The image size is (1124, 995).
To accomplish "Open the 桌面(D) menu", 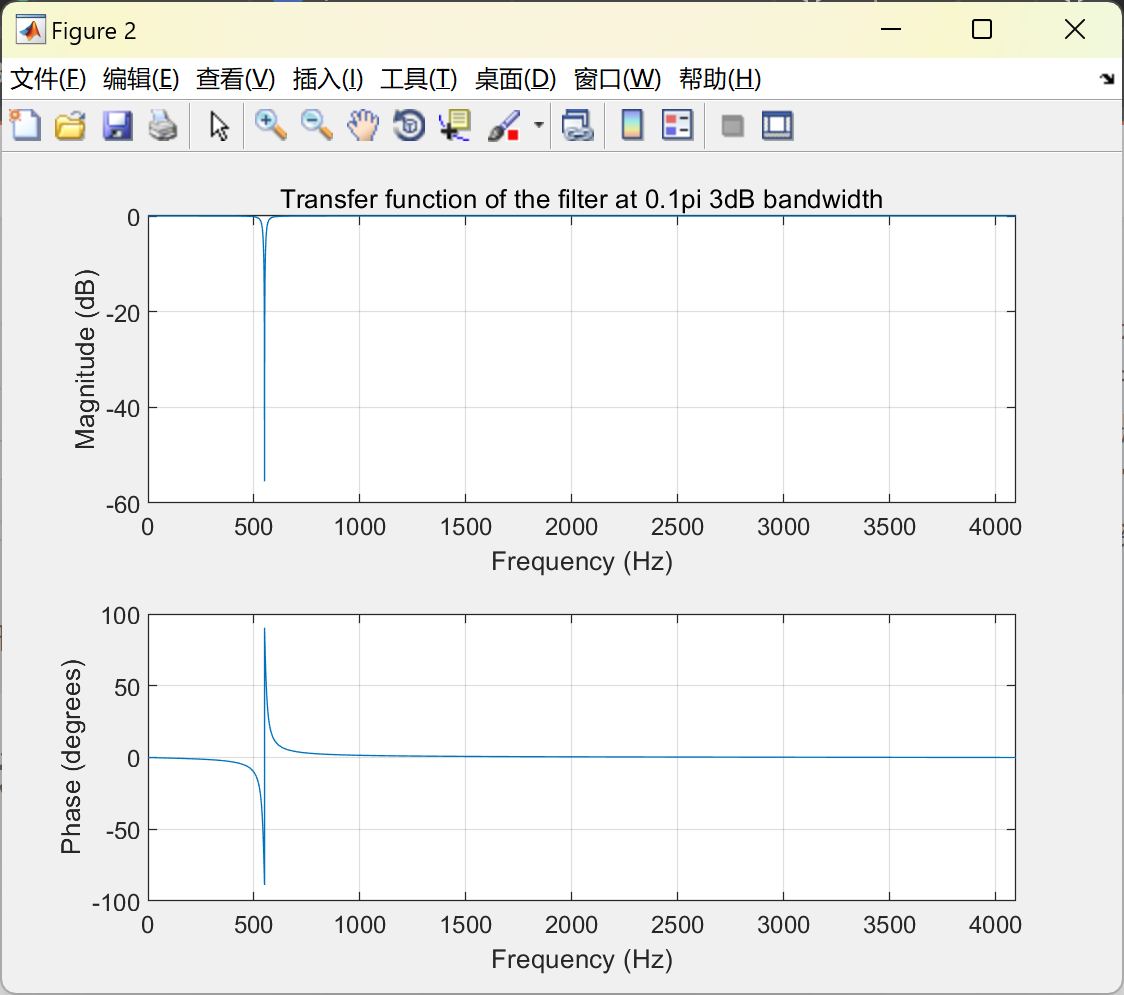I will coord(515,79).
